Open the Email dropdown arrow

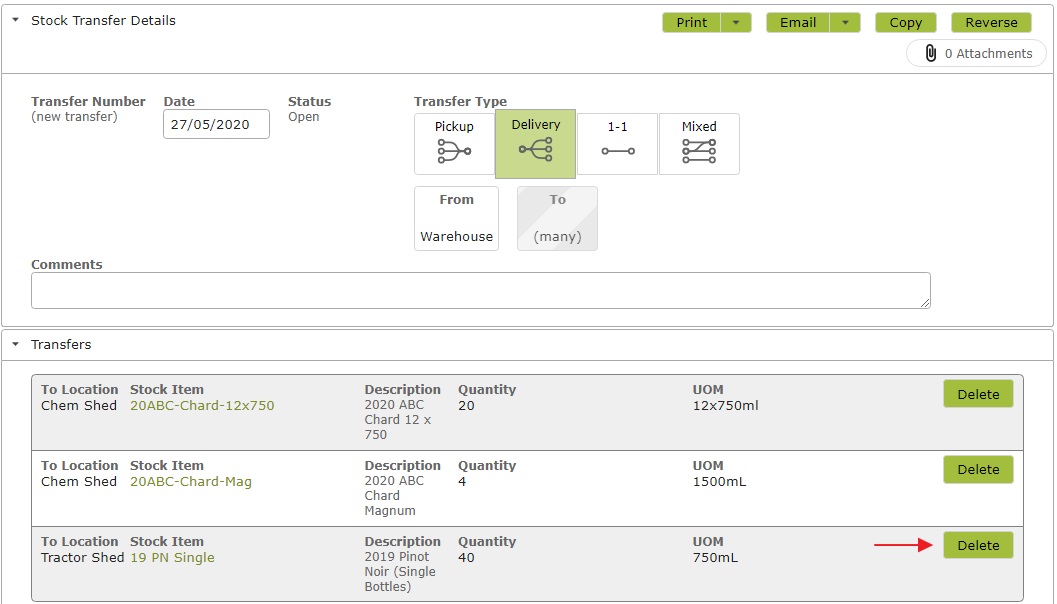click(845, 22)
